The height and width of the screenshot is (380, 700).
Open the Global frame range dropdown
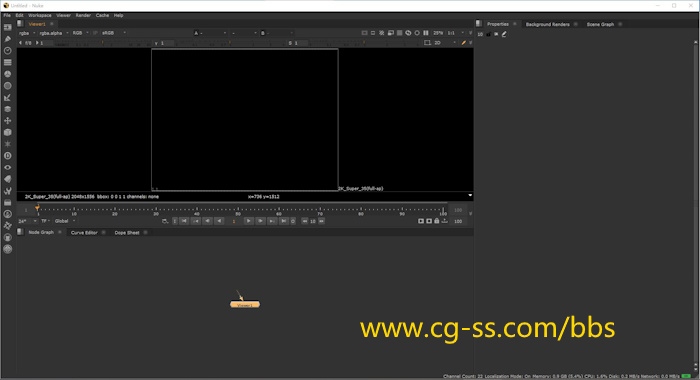pos(65,221)
